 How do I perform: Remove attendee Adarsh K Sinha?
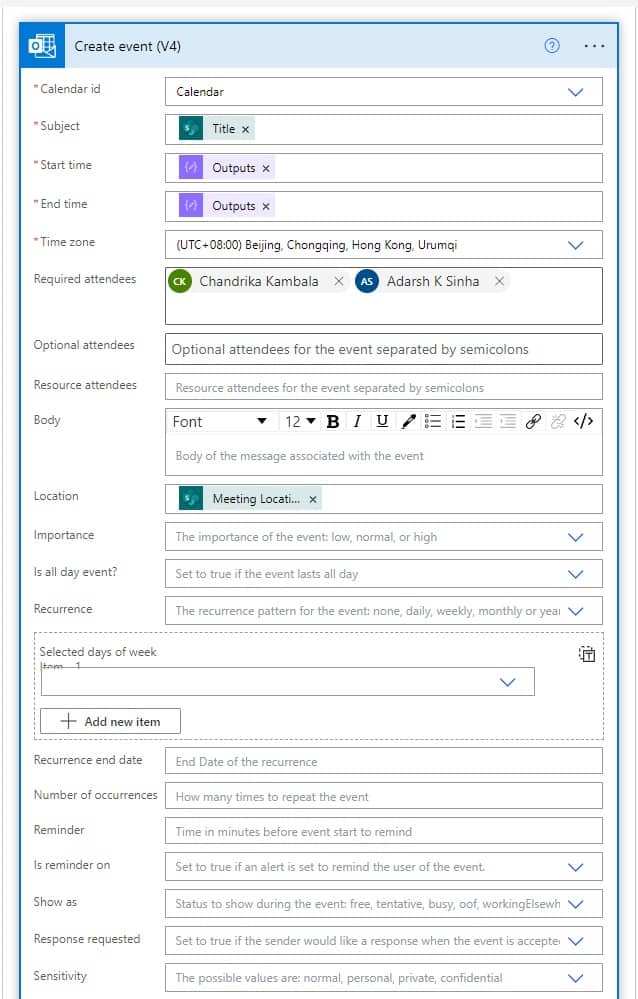pos(500,281)
